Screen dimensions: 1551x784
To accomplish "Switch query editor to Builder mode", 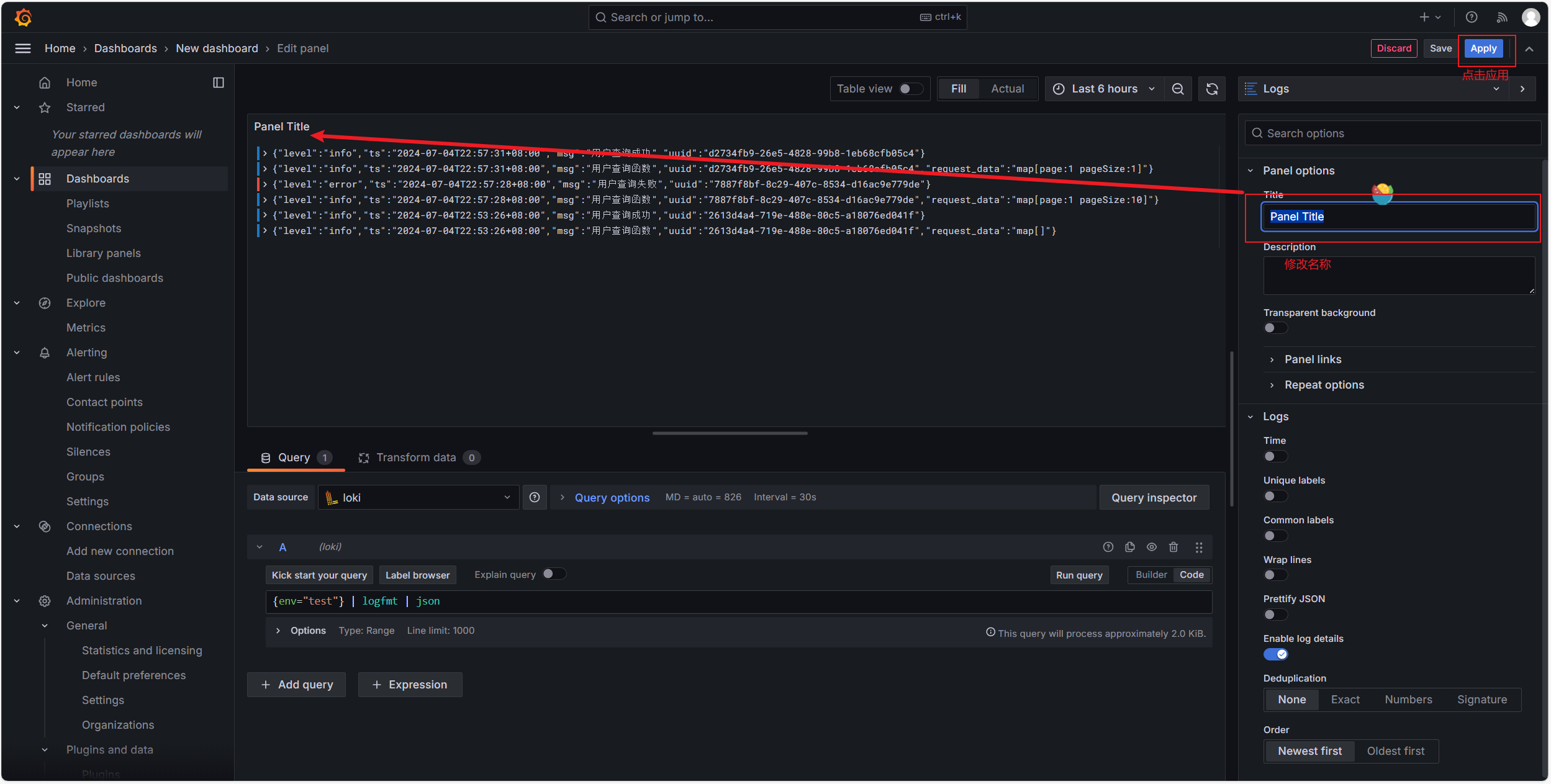I will (1151, 575).
